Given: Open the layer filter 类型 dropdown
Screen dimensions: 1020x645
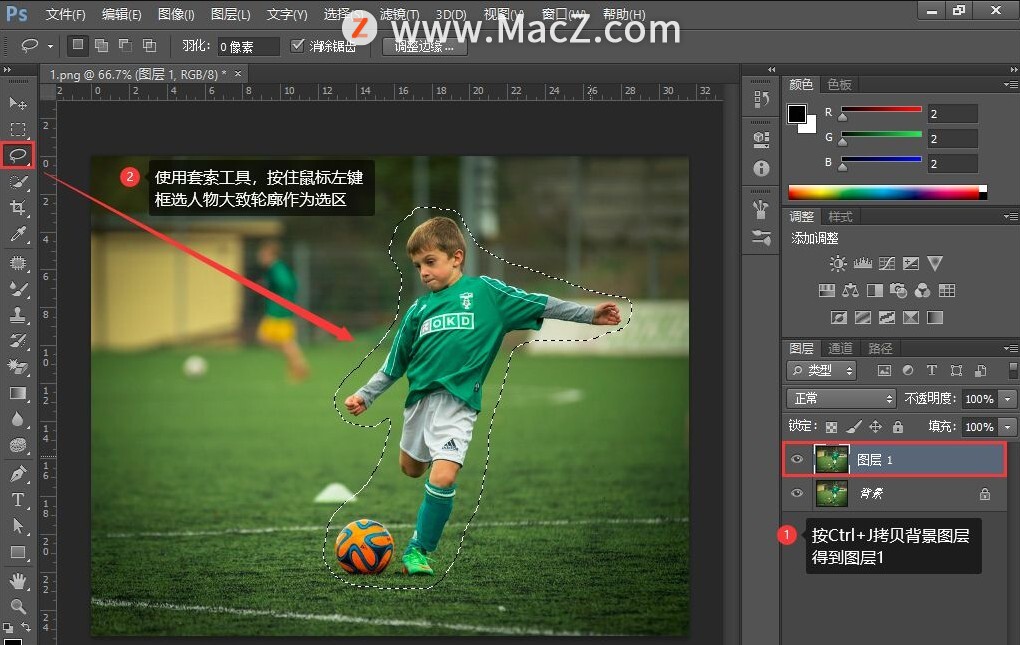Looking at the screenshot, I should (821, 371).
